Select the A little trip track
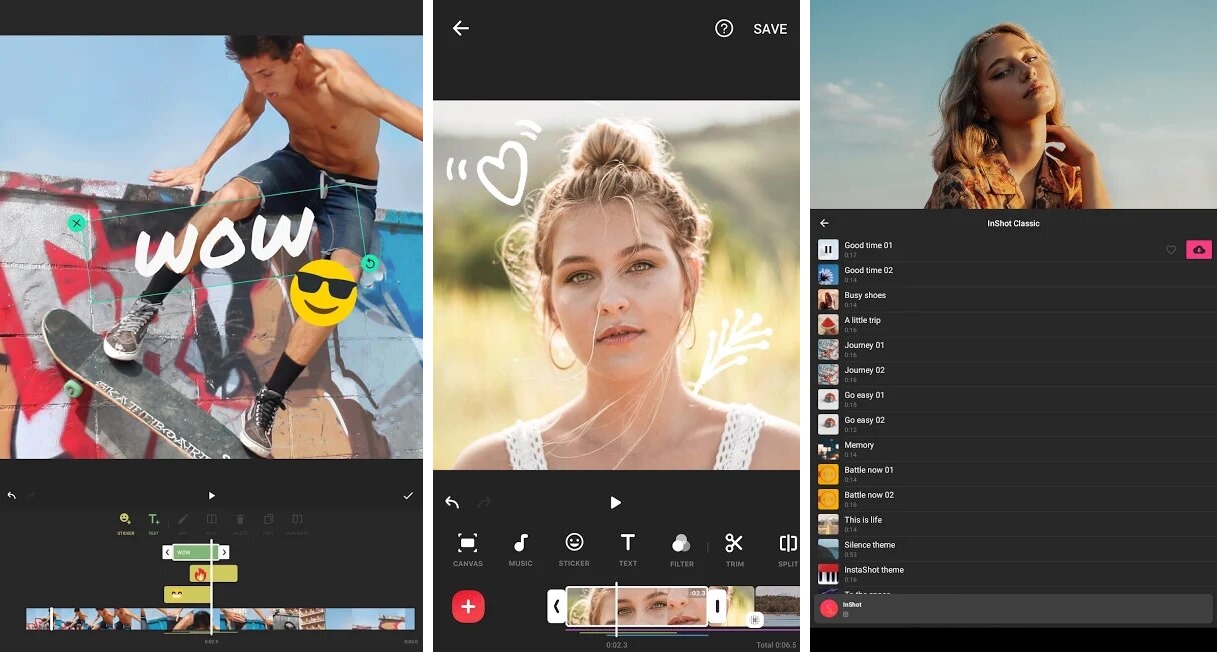Viewport: 1217px width, 652px height. (1015, 325)
